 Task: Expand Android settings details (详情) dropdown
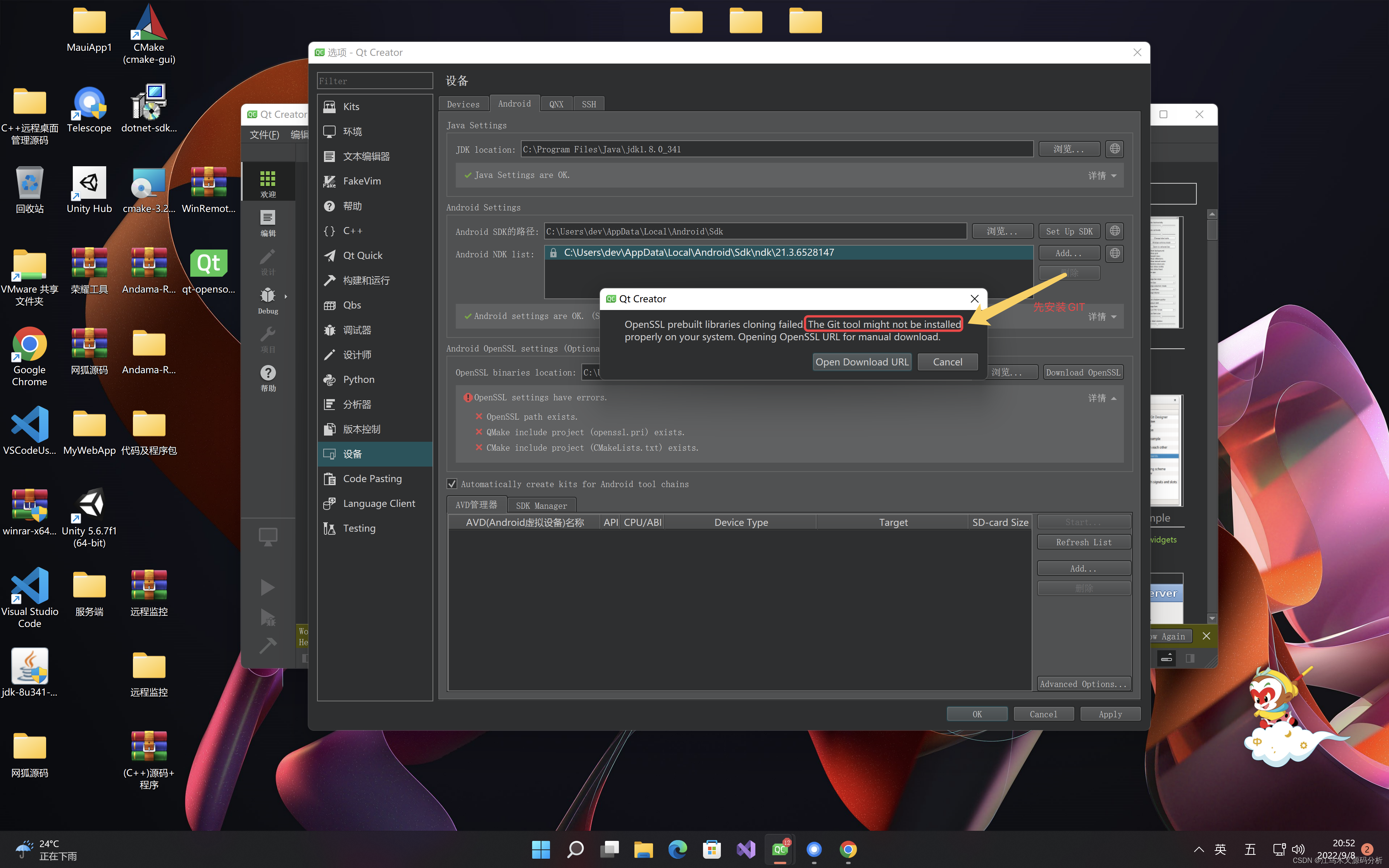click(1102, 317)
